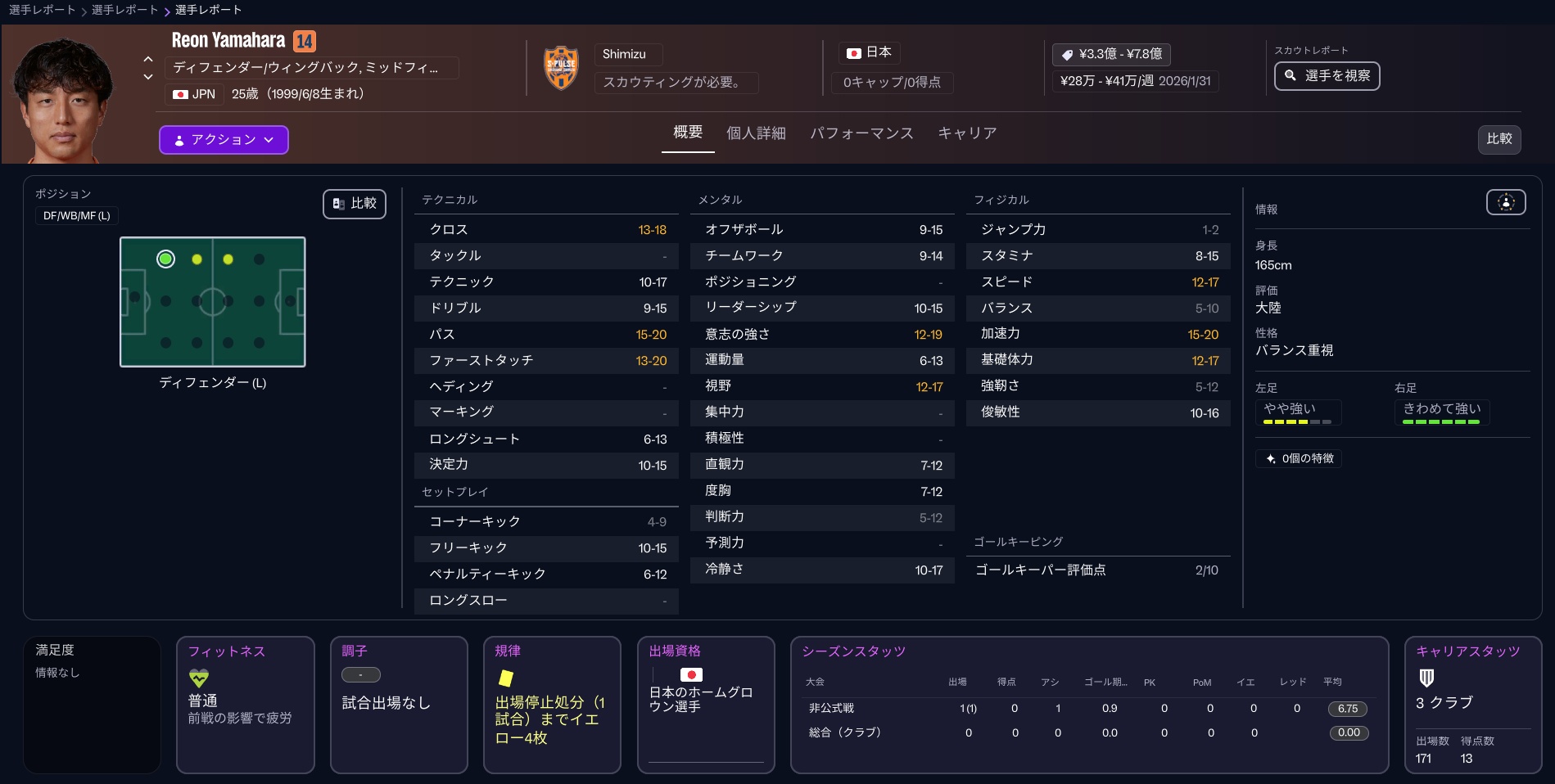Click the fitness heart icon under フィットネス

click(199, 678)
